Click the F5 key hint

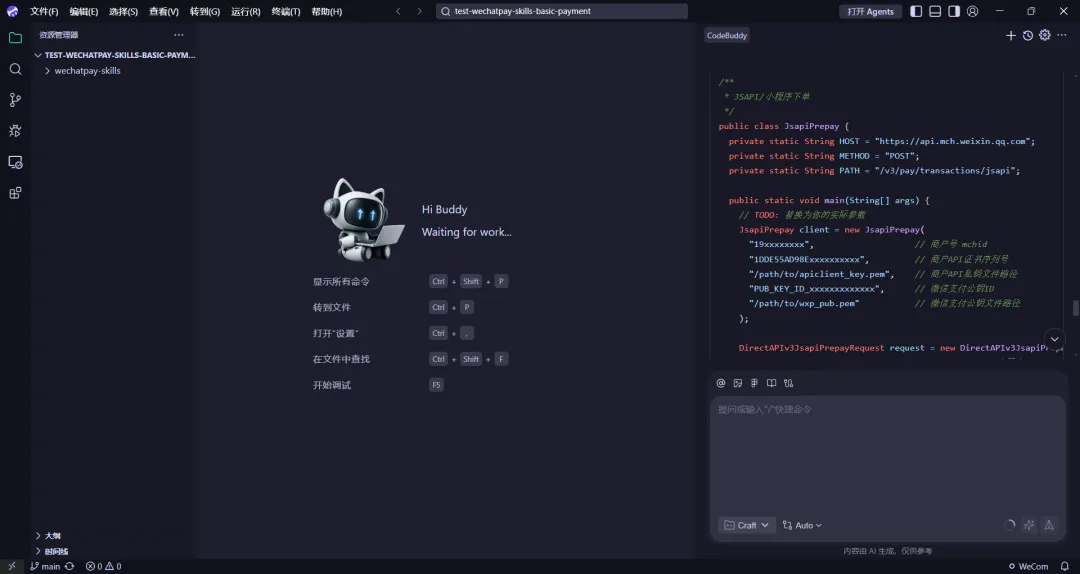point(436,385)
